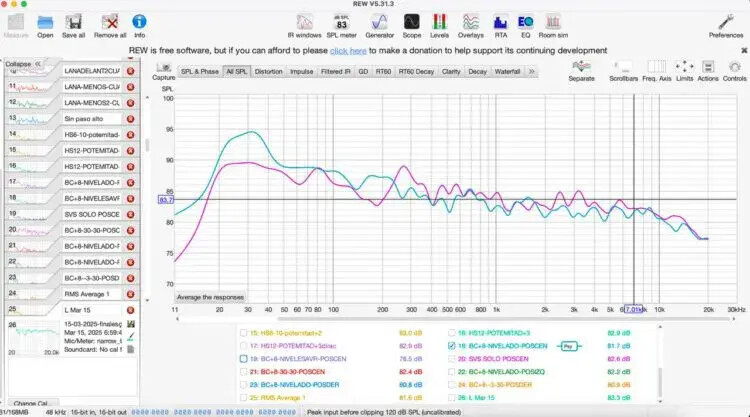Viewport: 750px width, 417px height.
Task: Click the 7.01k cursor frequency box
Action: tap(633, 309)
